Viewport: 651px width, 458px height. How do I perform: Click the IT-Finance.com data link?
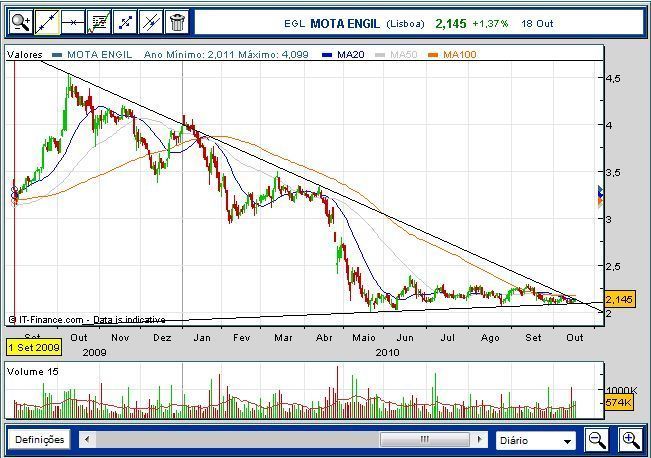pos(87,320)
